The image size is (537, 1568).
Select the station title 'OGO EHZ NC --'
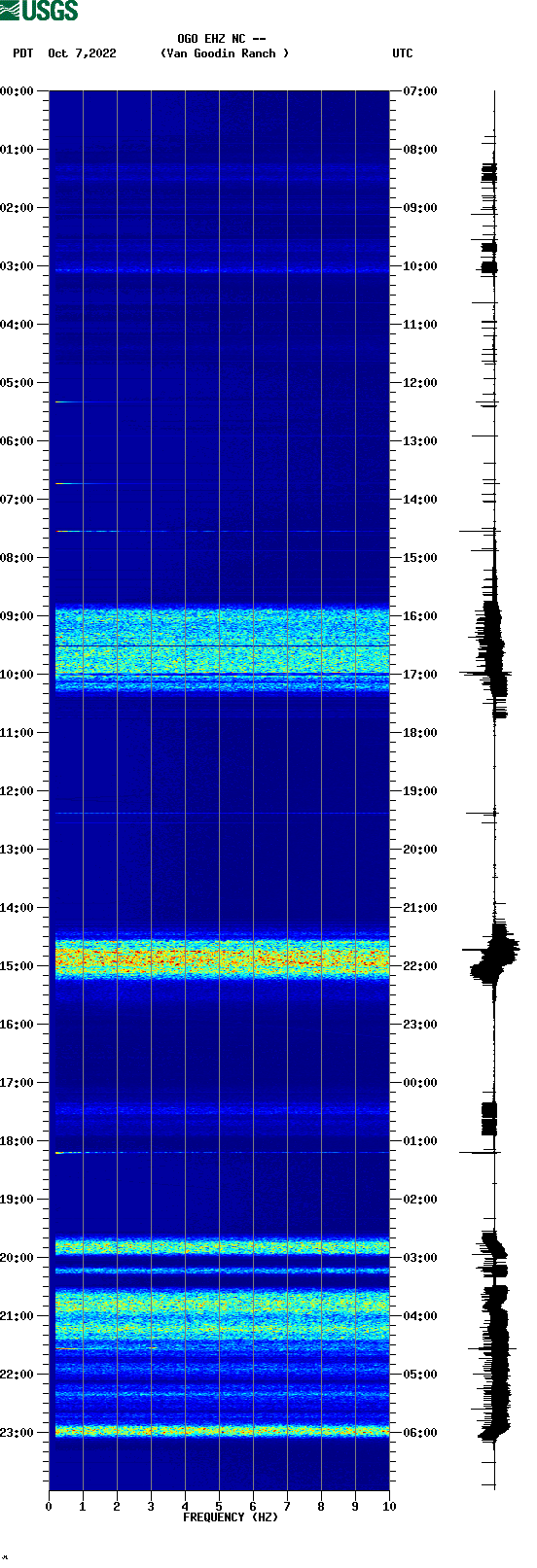point(222,39)
